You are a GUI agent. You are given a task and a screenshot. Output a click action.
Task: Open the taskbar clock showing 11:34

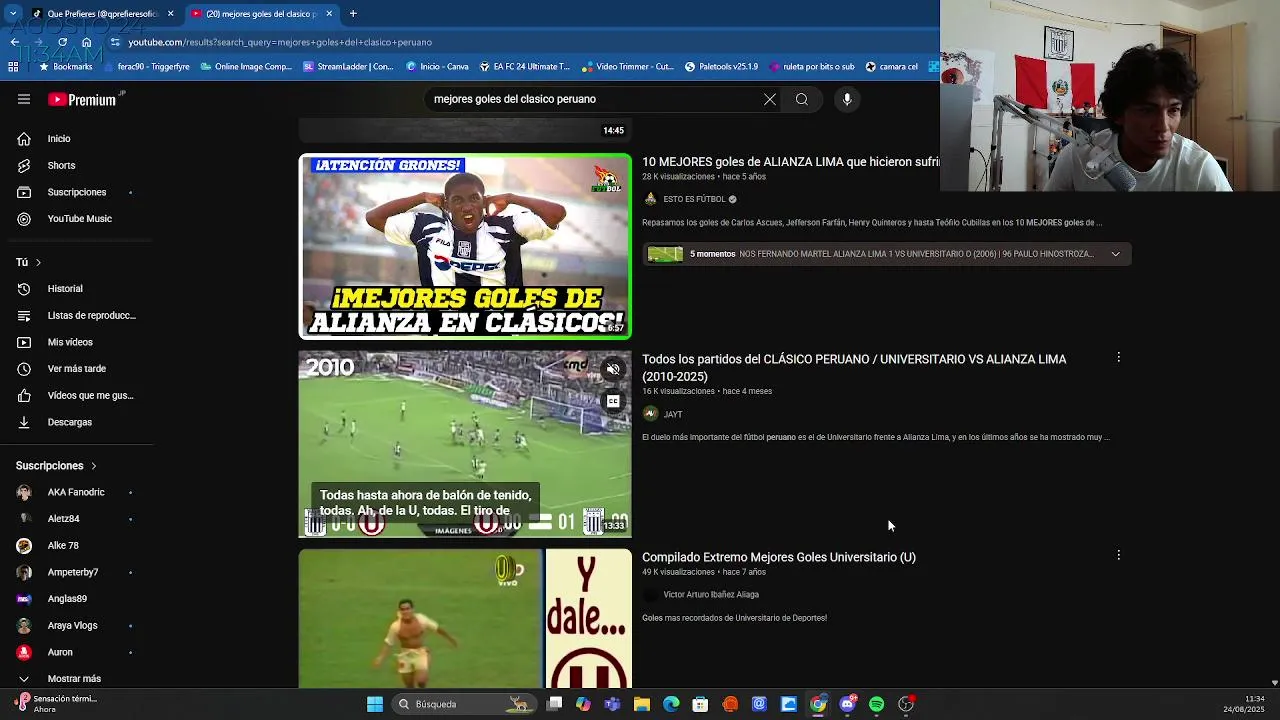[1244, 704]
